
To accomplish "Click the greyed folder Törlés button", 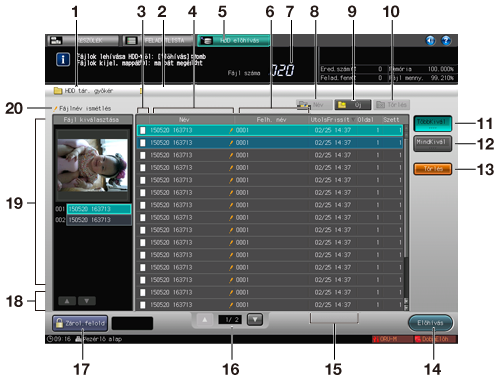I will pyautogui.click(x=391, y=105).
